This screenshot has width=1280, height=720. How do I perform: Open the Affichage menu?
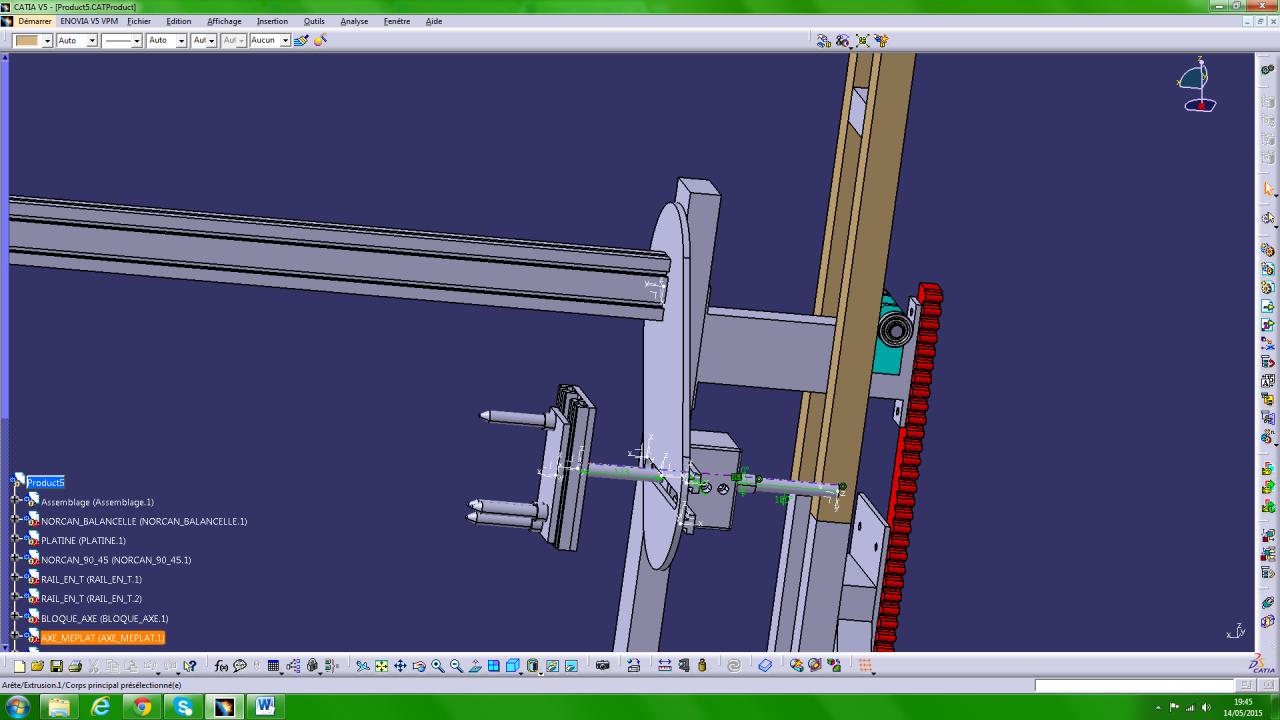[x=224, y=21]
